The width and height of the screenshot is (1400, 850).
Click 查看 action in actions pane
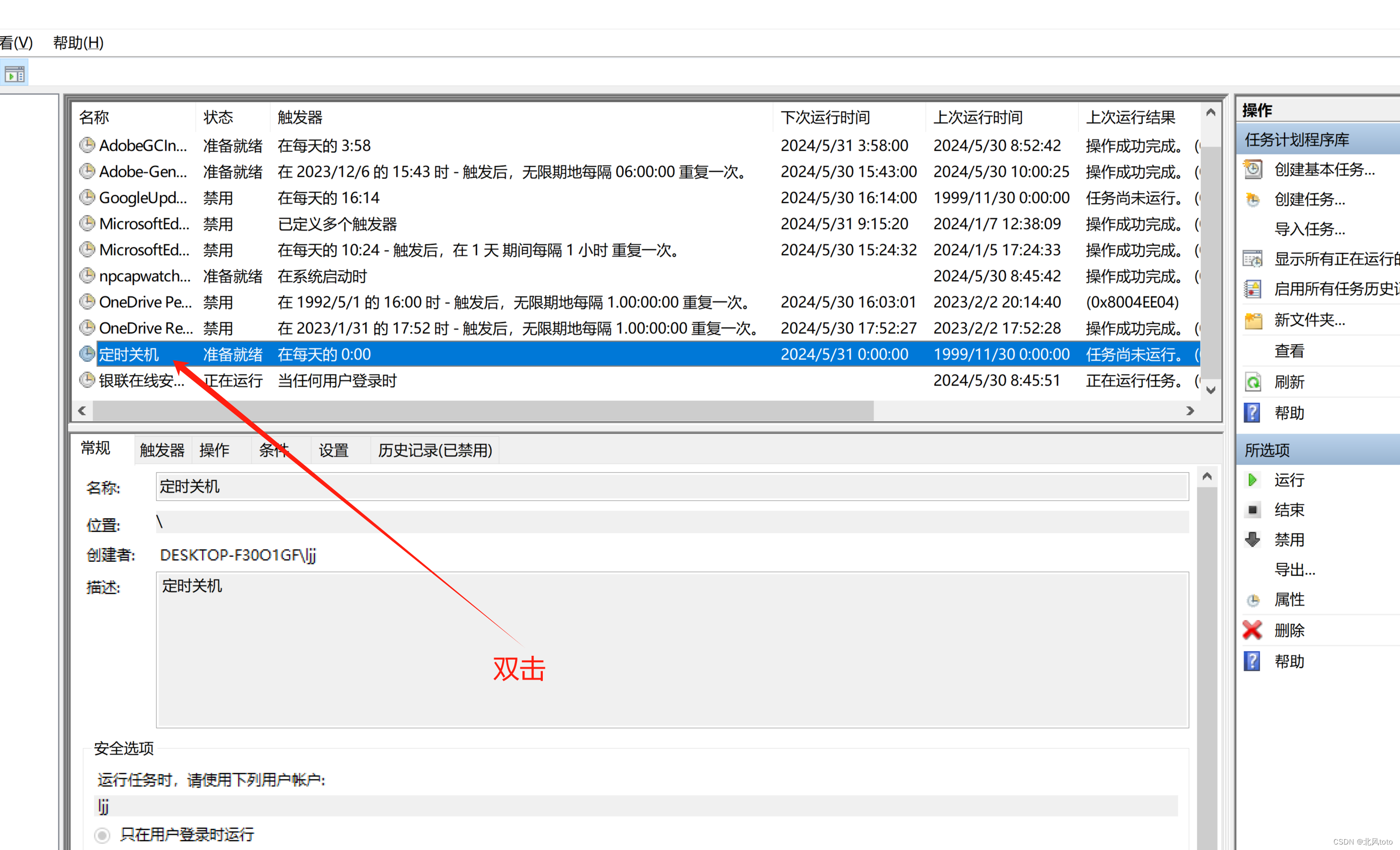[1289, 351]
